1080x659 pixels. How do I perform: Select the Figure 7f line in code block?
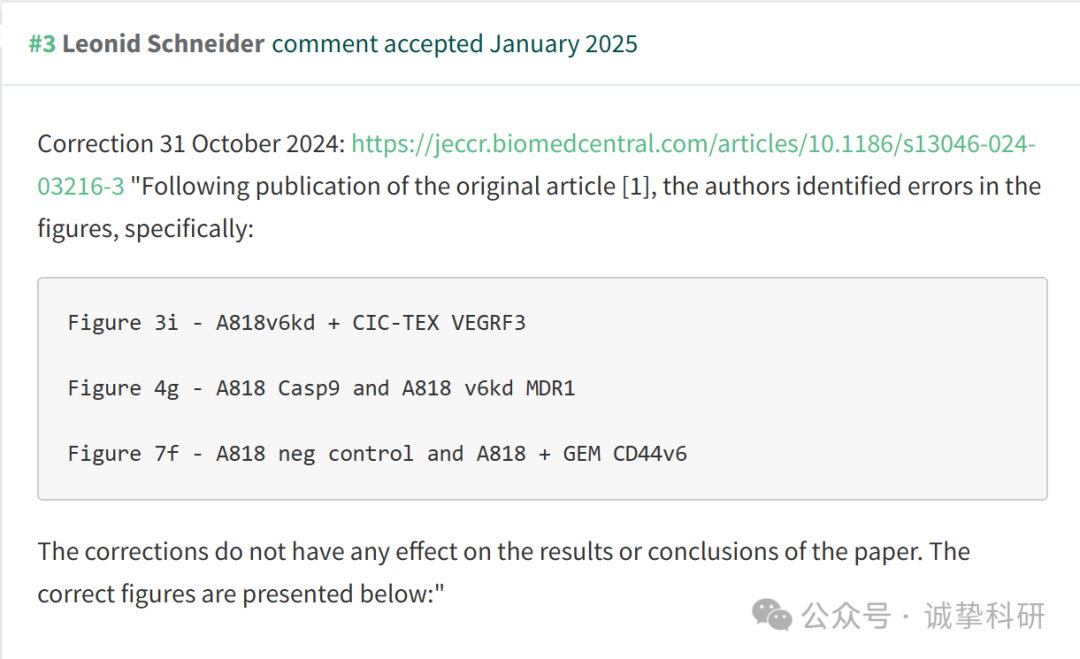(377, 454)
